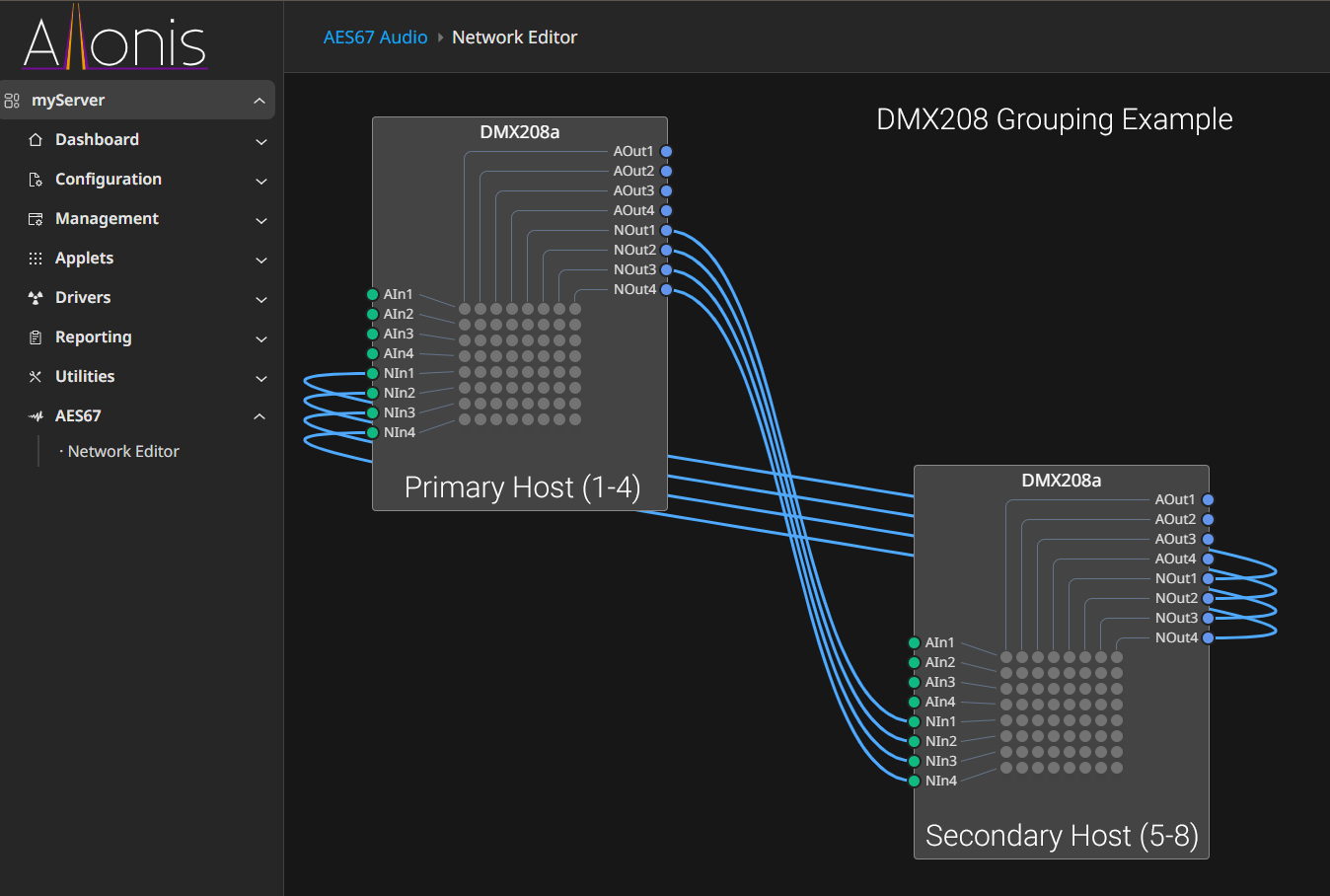Screen dimensions: 1330x896
Task: Expand the Drivers chevron
Action: 261,299
